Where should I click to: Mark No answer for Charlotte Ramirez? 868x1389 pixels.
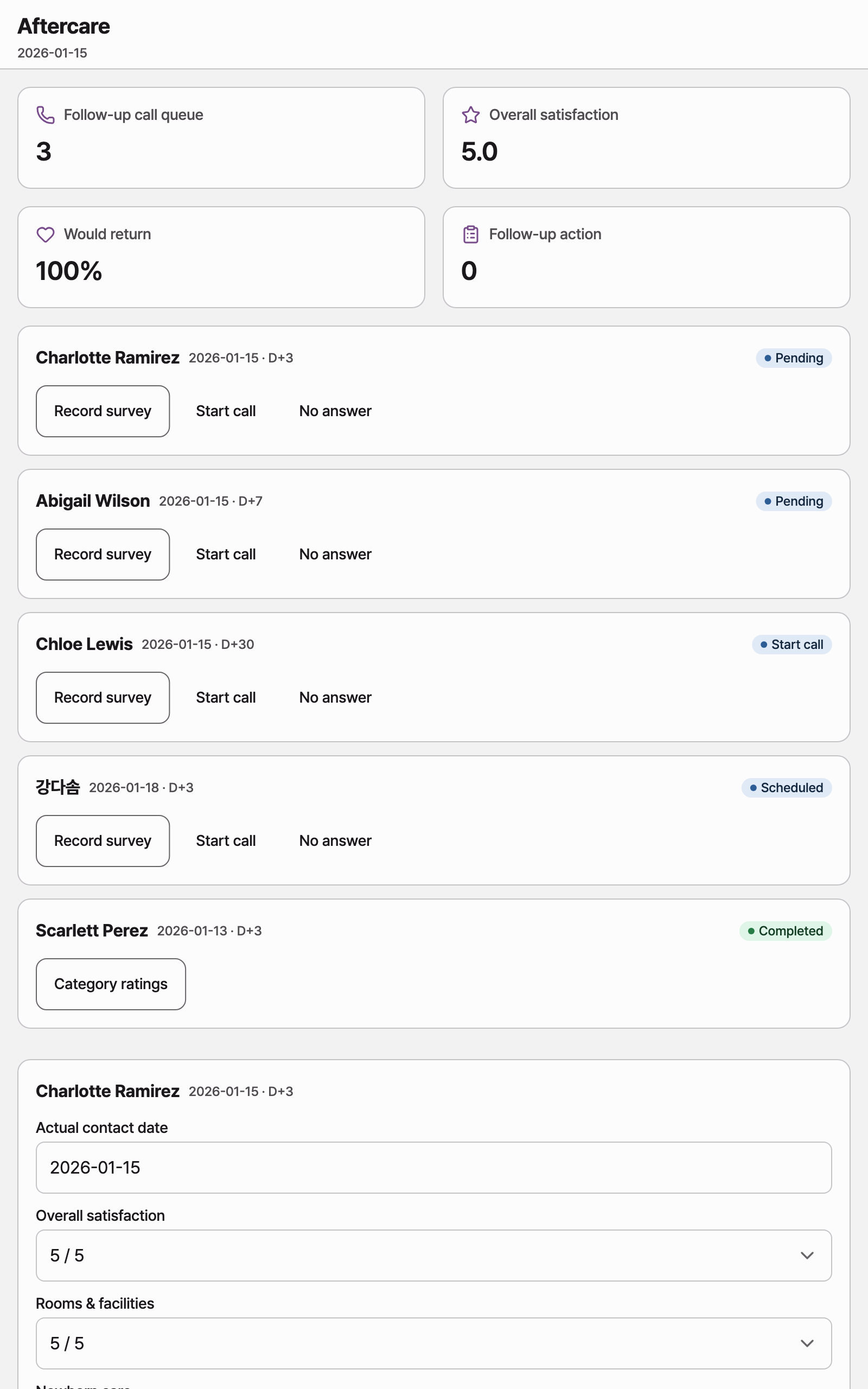[335, 411]
